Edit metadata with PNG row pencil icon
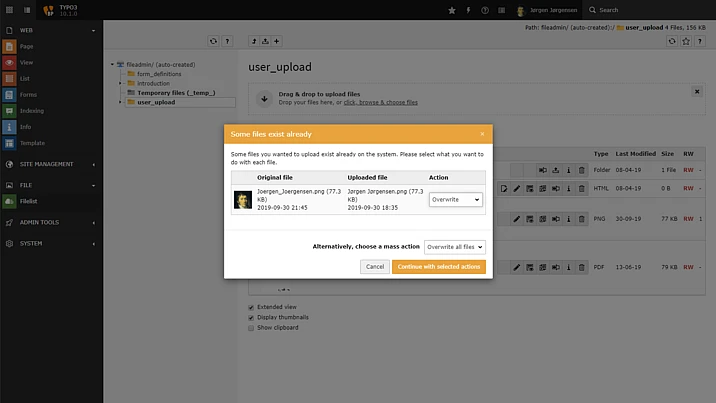This screenshot has width=716, height=403. click(517, 217)
